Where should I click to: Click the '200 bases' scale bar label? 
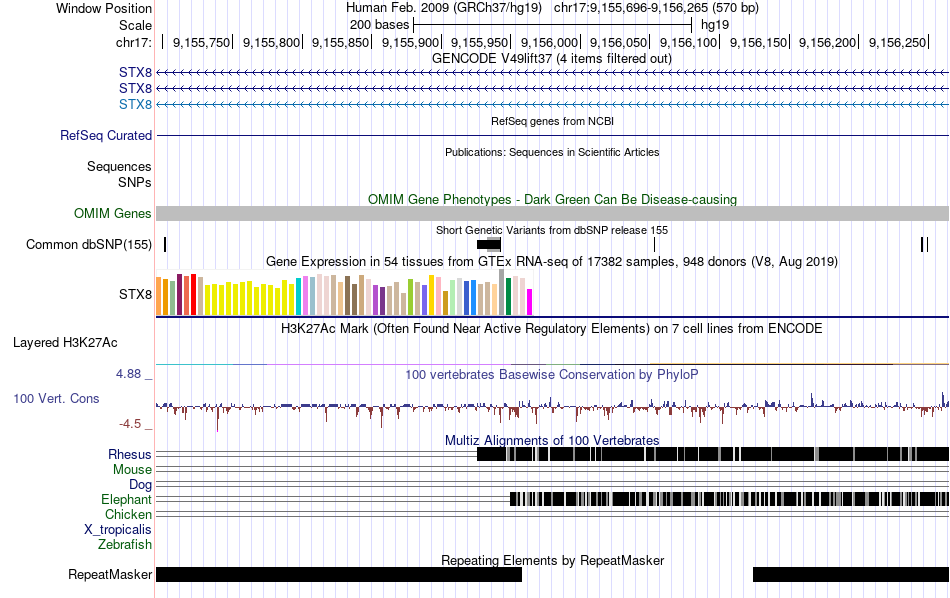click(x=379, y=25)
